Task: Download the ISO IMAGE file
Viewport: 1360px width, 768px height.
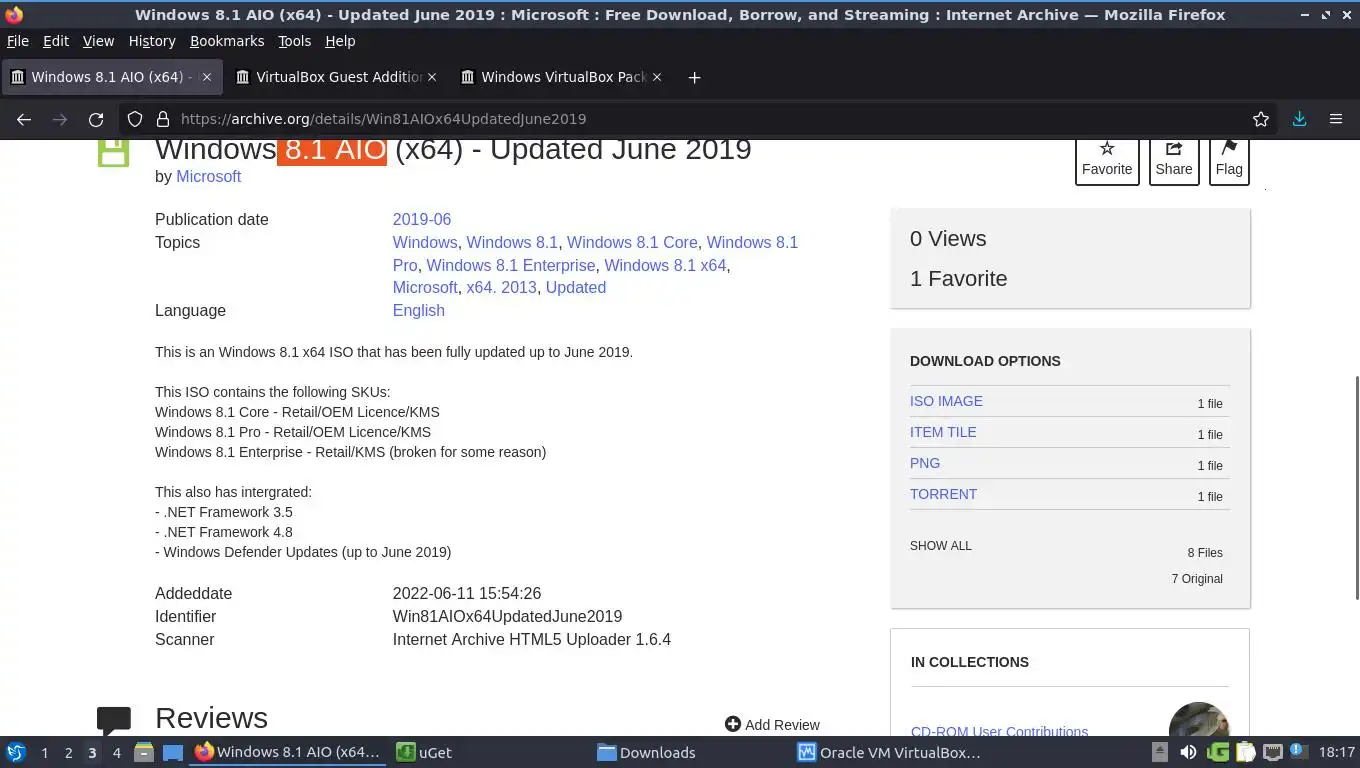Action: click(946, 401)
